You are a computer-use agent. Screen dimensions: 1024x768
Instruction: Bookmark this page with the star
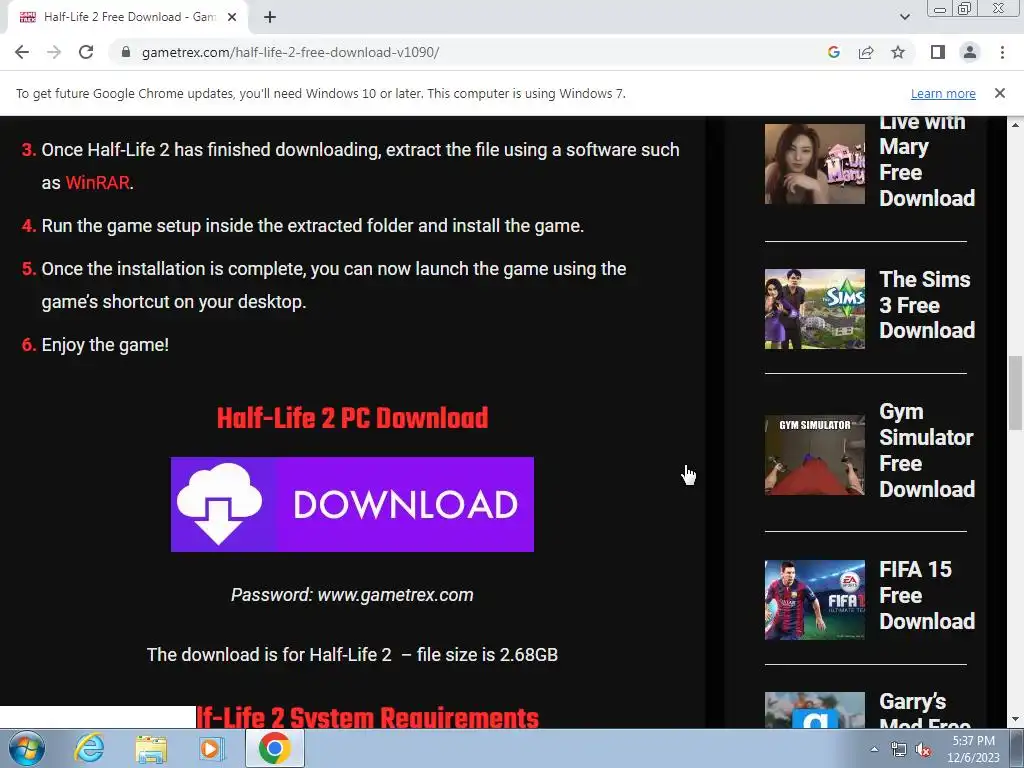pyautogui.click(x=898, y=52)
